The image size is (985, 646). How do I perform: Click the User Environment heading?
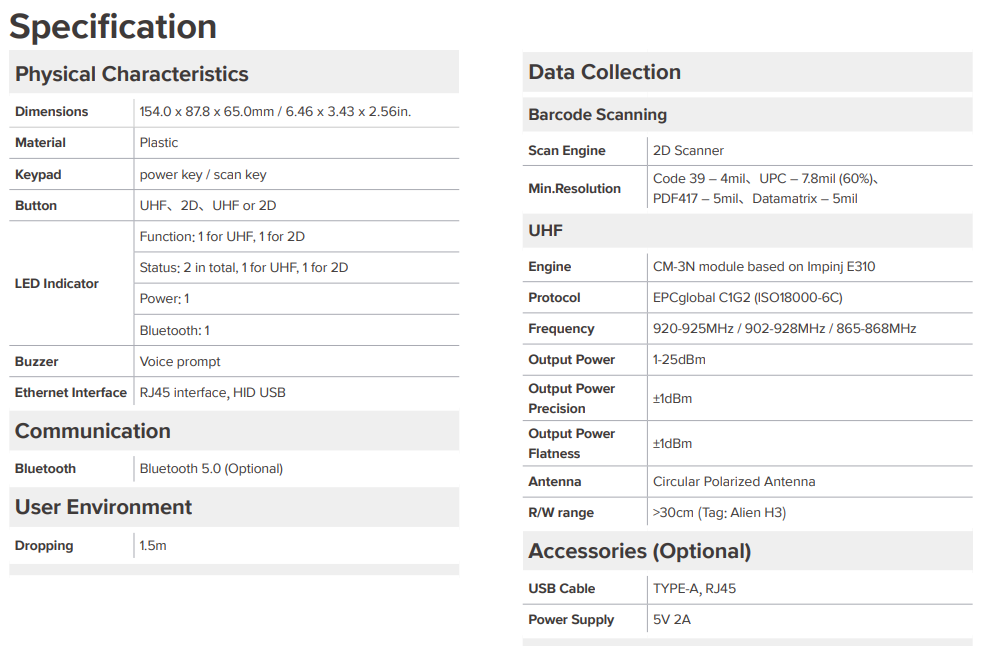[x=104, y=507]
